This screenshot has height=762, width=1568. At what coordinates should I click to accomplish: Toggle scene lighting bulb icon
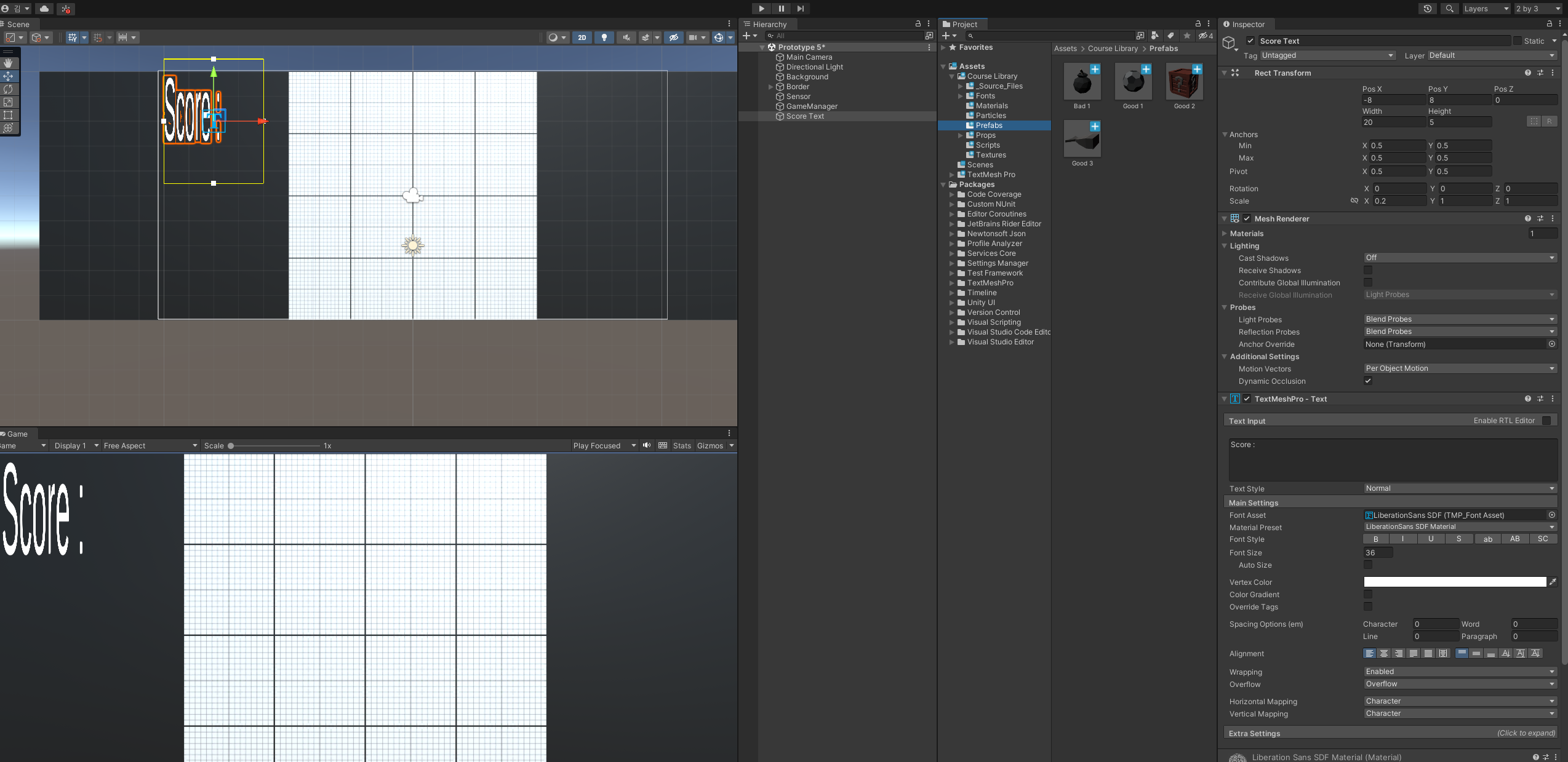point(604,38)
